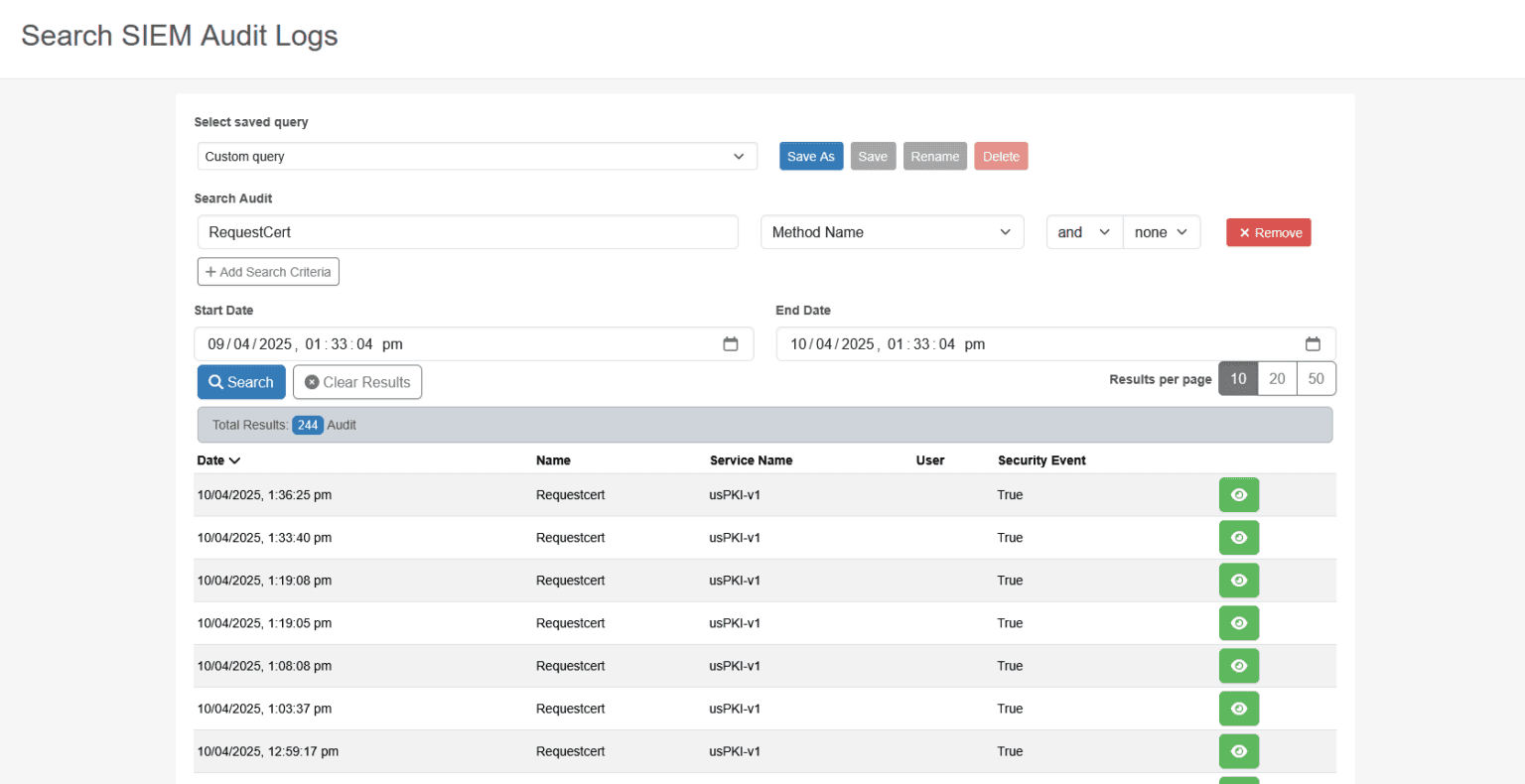Inspect the 12:59:17 pm audit log entry

point(1238,751)
